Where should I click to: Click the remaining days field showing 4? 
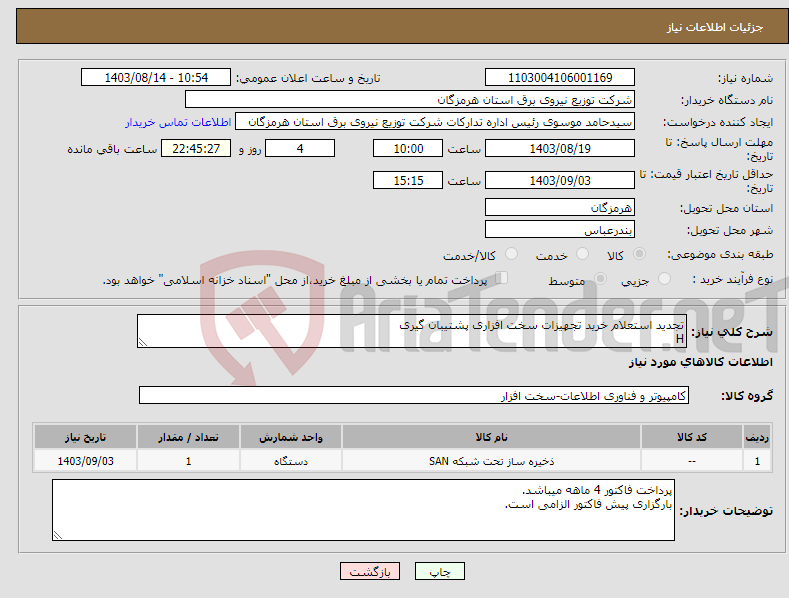tap(300, 148)
